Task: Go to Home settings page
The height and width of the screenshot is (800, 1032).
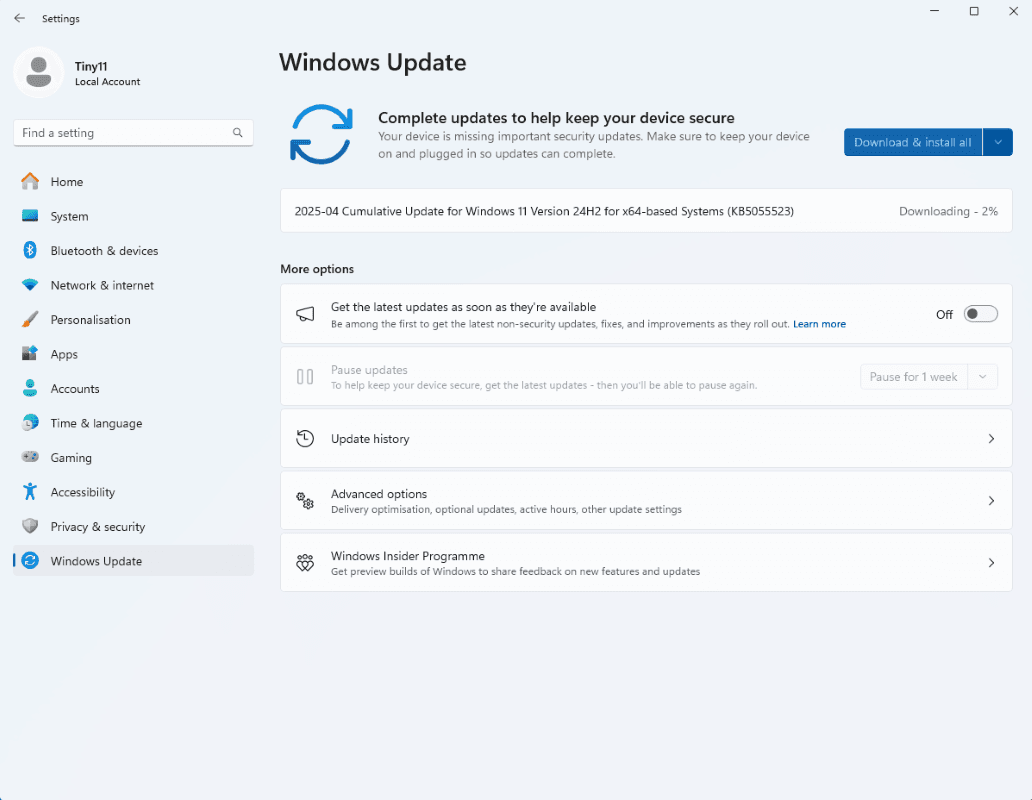Action: [x=133, y=182]
